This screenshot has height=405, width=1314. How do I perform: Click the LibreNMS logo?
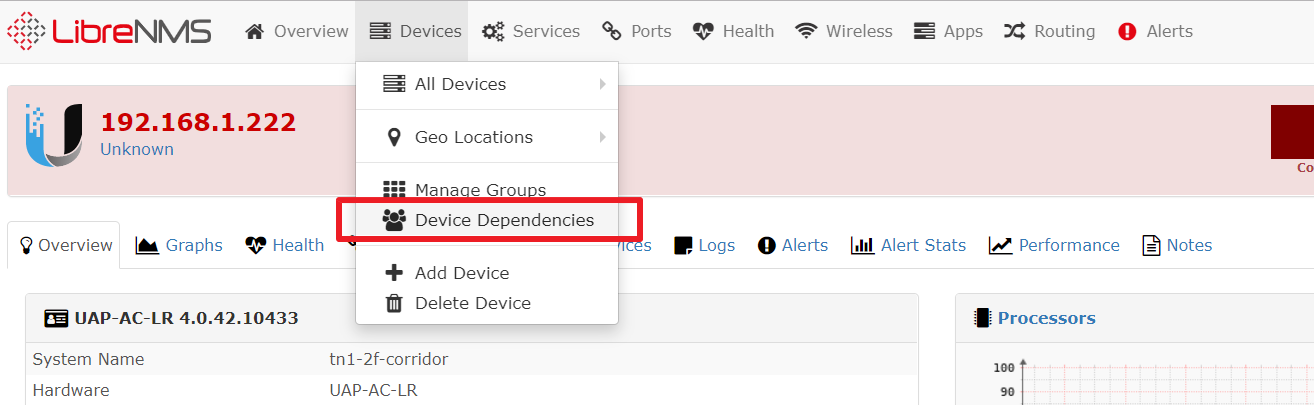point(109,31)
